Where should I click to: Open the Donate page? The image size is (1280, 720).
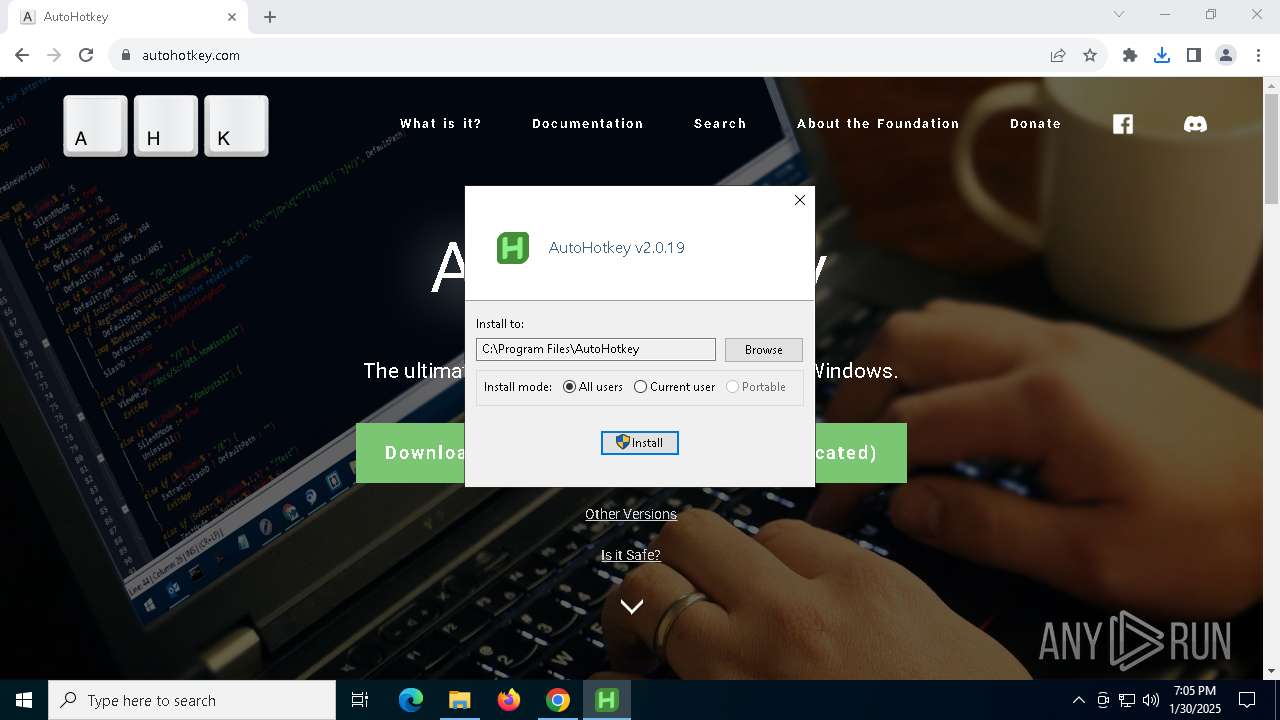[x=1035, y=124]
